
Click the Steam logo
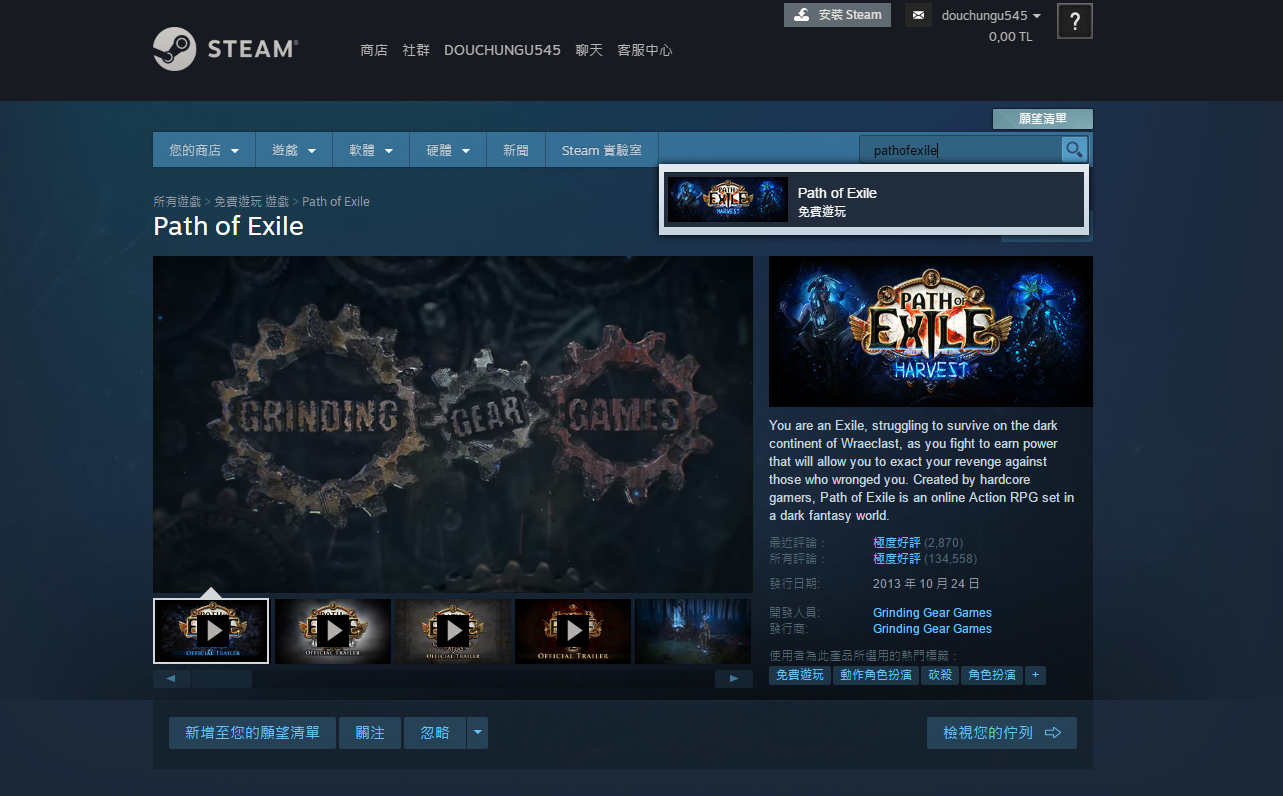pos(225,48)
